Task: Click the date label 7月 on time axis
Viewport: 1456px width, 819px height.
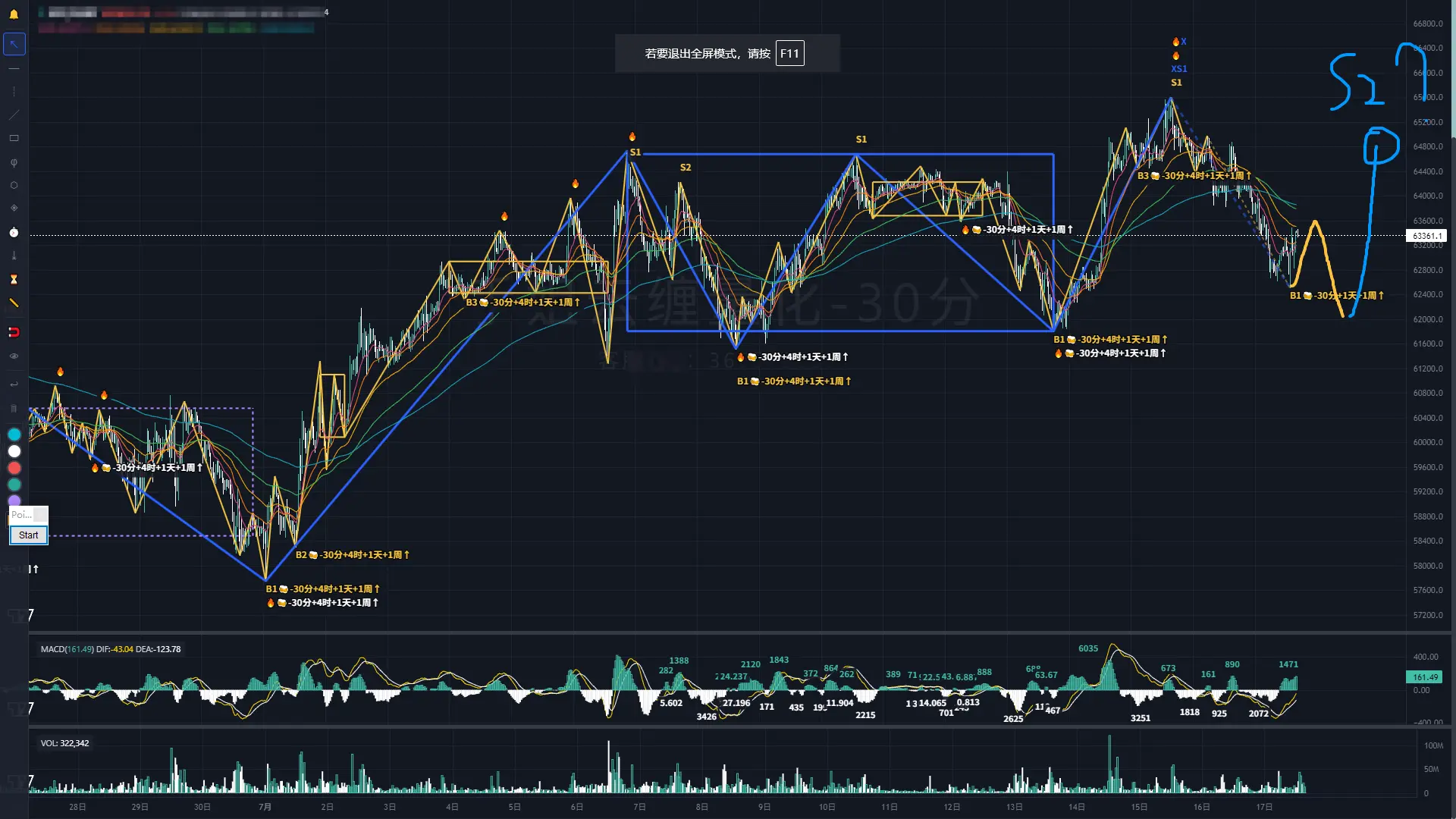Action: (265, 807)
